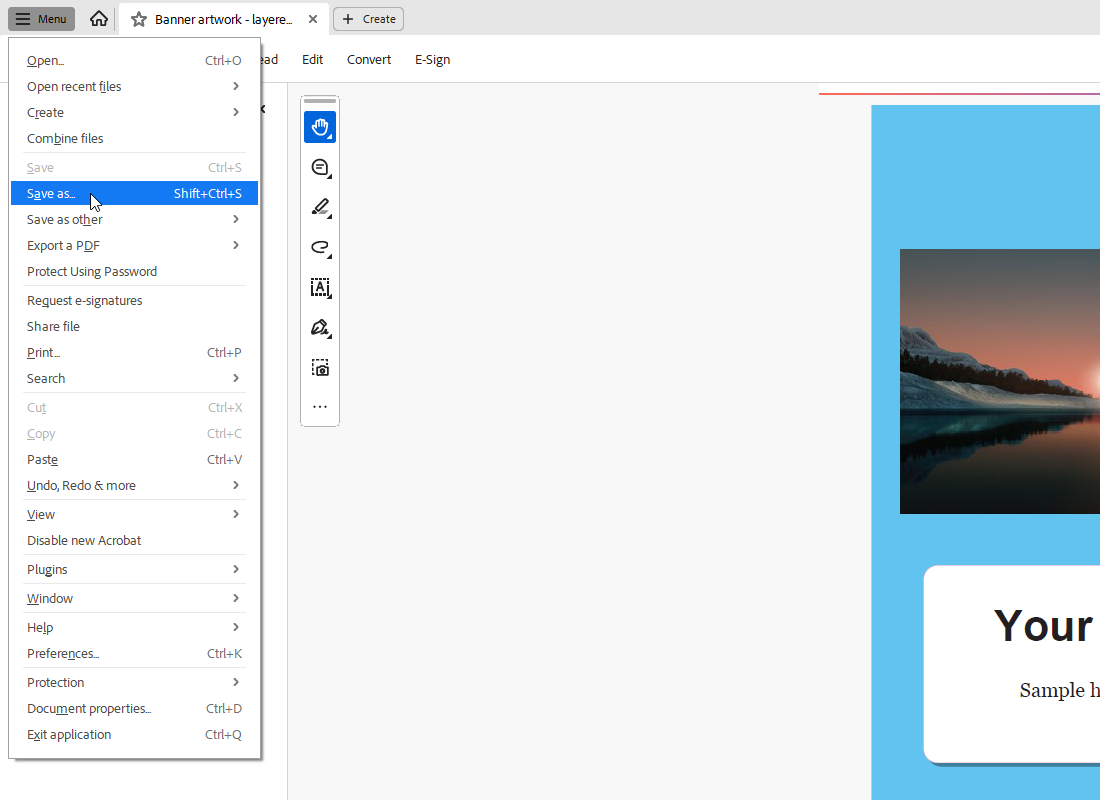Expand the Plugins submenu

pos(135,569)
